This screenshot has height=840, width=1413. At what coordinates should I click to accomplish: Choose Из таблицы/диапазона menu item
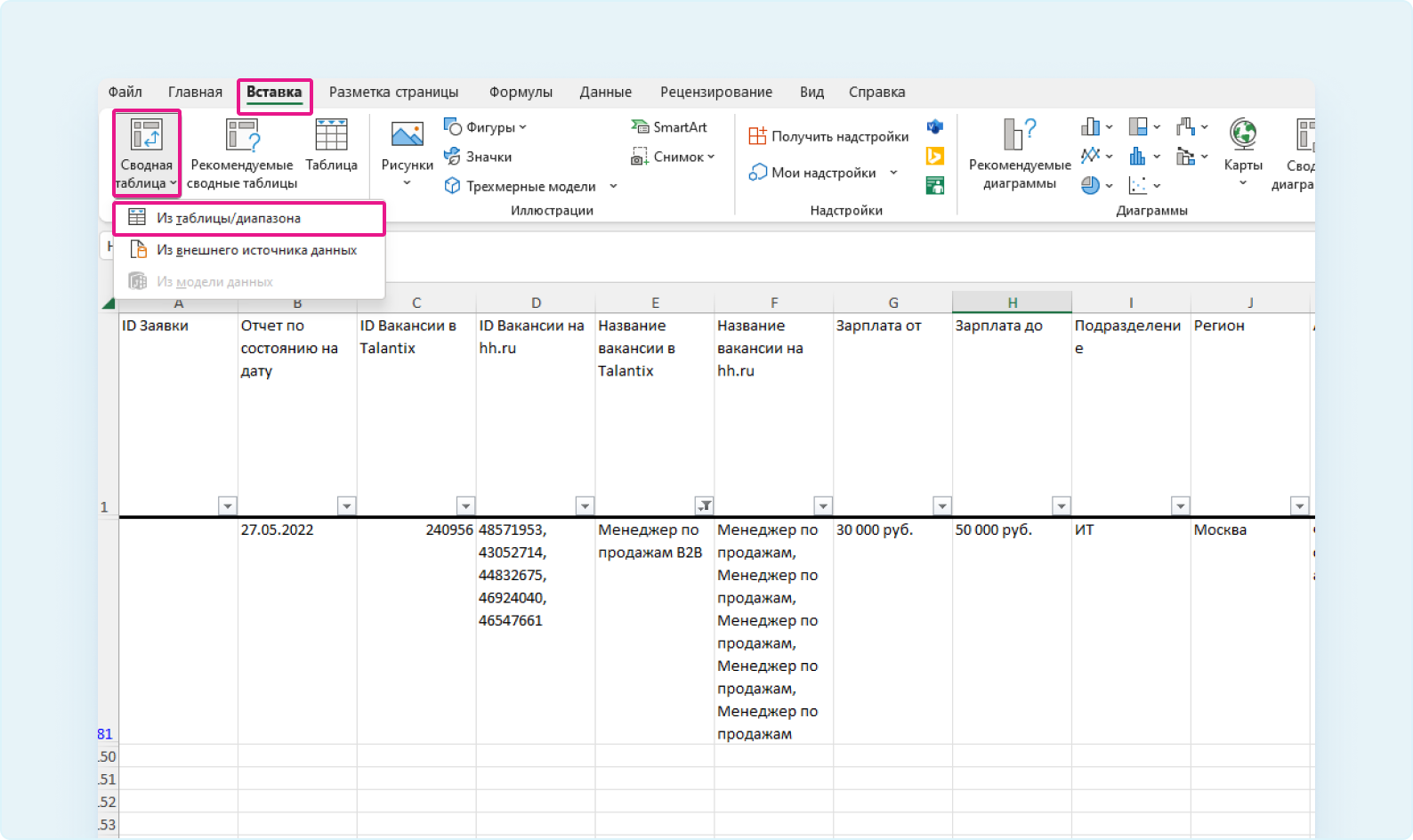pyautogui.click(x=229, y=218)
